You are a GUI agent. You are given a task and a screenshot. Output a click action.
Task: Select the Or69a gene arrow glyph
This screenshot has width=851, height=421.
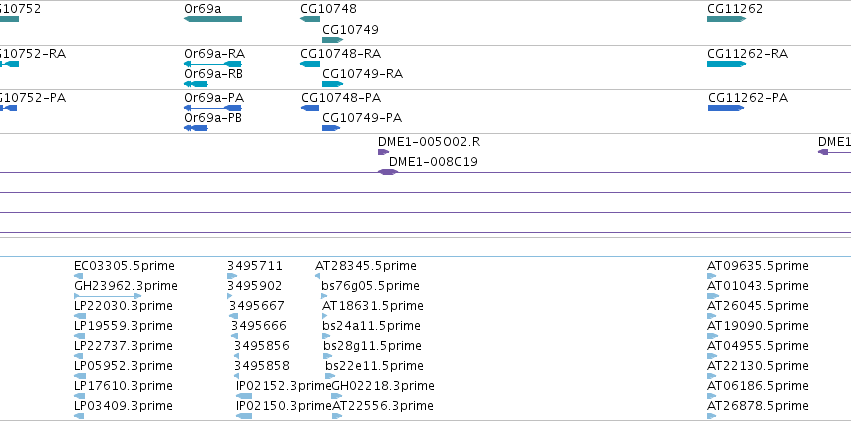(x=213, y=19)
